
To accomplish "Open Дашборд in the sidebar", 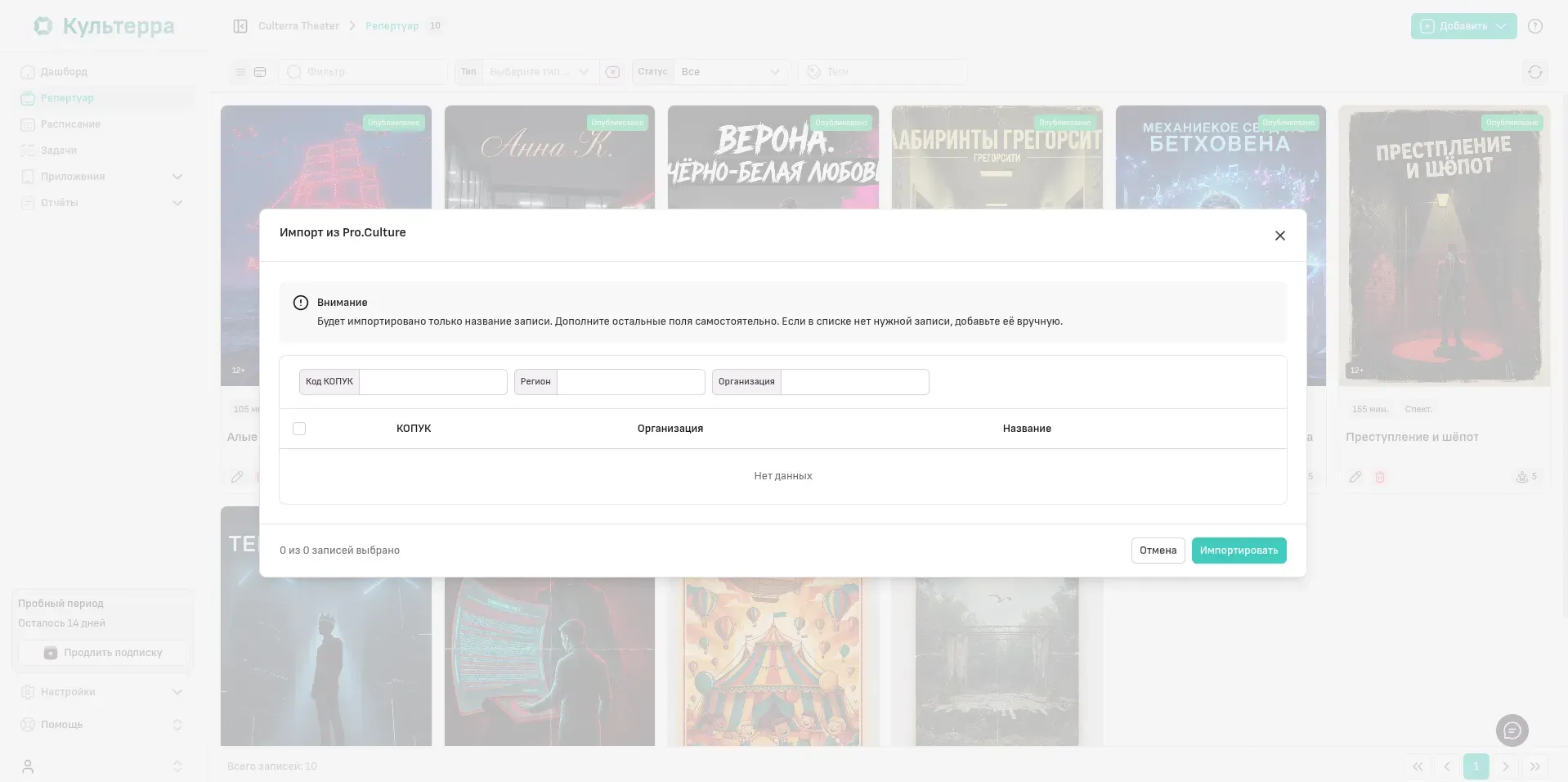I will (x=102, y=72).
